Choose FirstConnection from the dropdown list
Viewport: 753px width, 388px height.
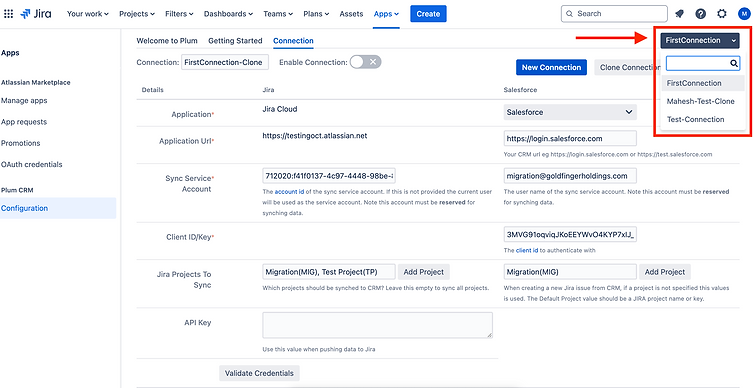click(703, 83)
